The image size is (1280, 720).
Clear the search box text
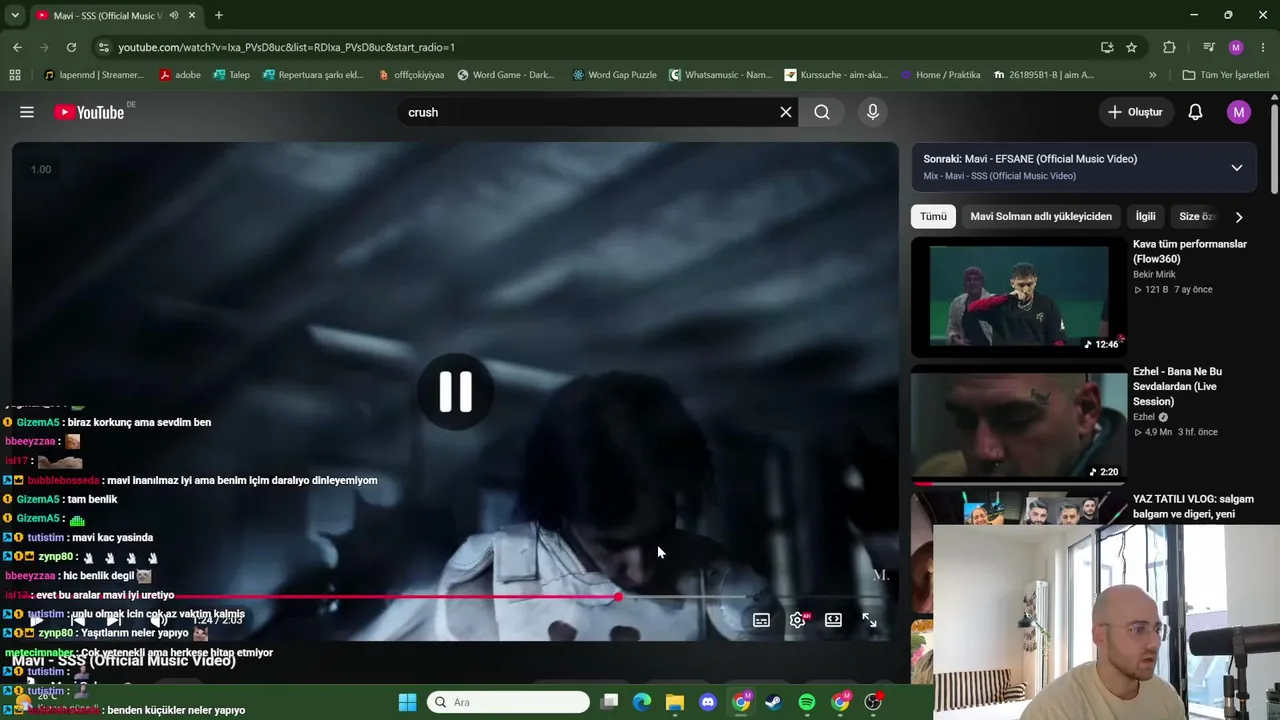click(x=786, y=112)
